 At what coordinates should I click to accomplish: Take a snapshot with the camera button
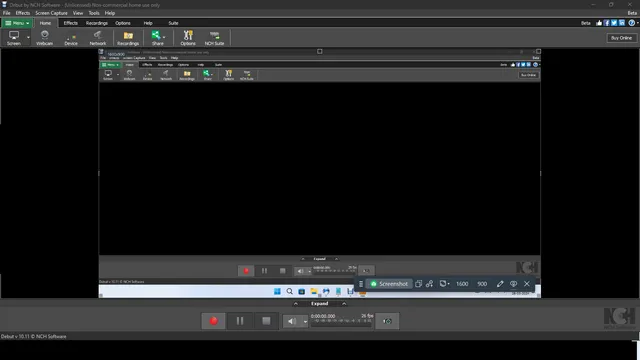(x=387, y=321)
